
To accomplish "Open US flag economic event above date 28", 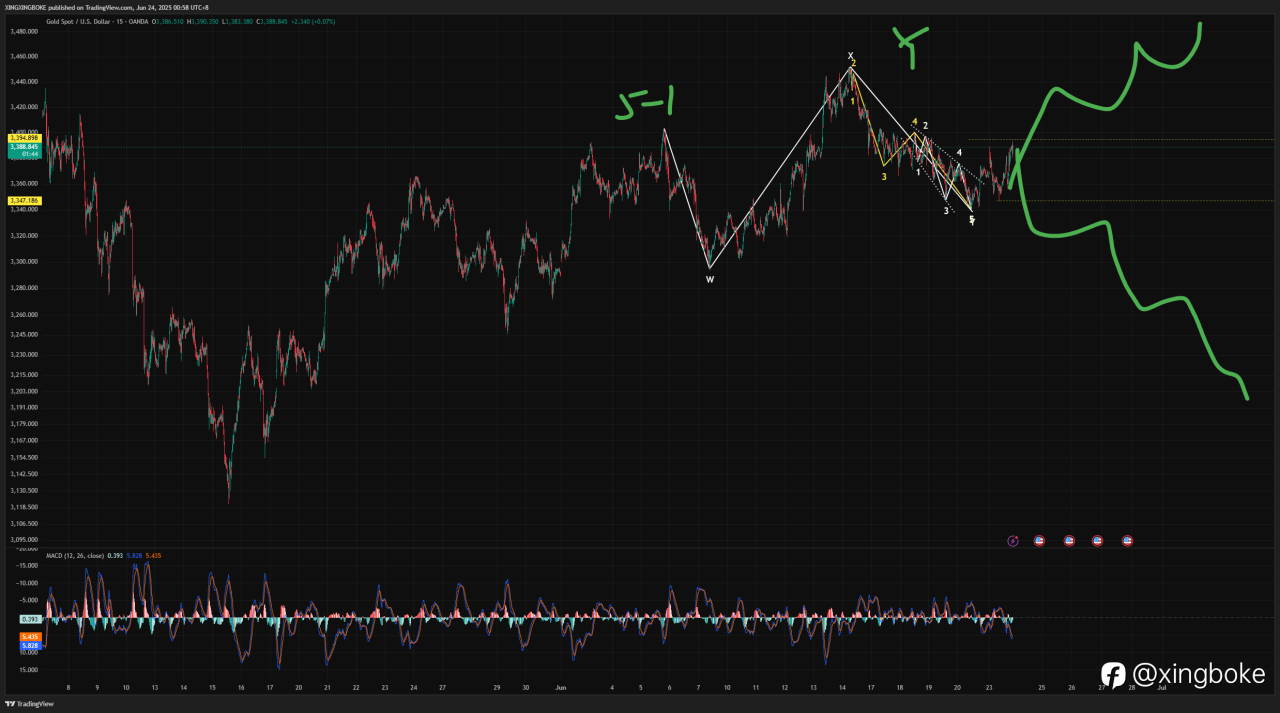I will (x=1128, y=541).
